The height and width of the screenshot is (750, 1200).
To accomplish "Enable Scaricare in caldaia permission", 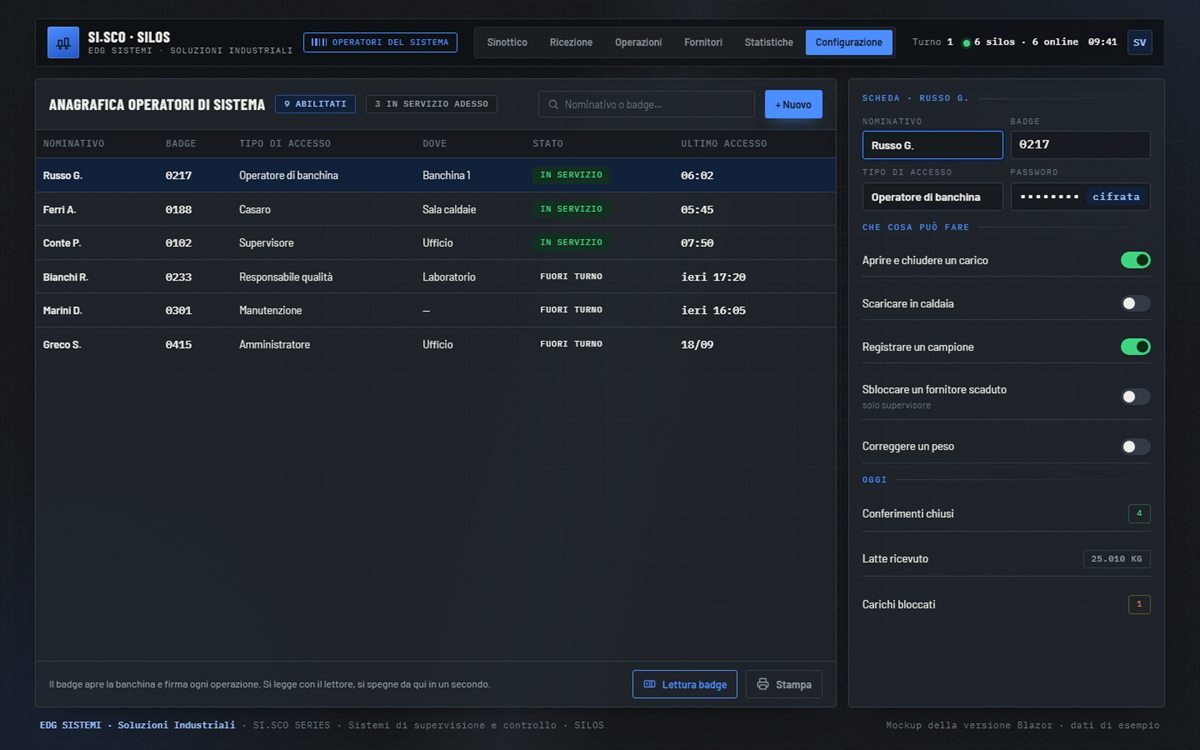I will point(1135,303).
